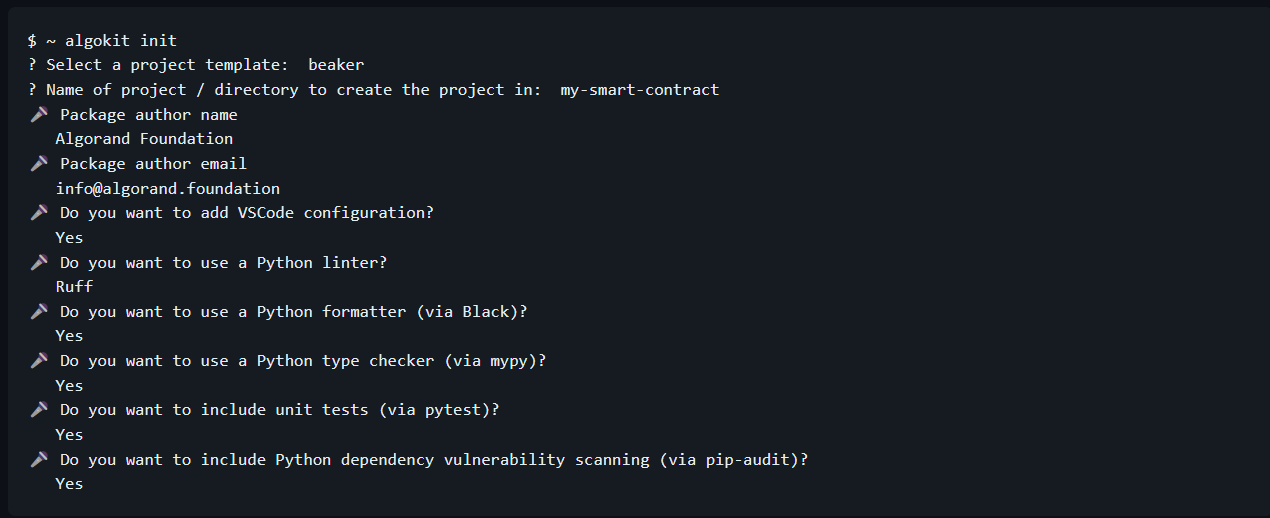Click the info@algorand.foundation email address
1270x518 pixels.
pyautogui.click(x=168, y=188)
